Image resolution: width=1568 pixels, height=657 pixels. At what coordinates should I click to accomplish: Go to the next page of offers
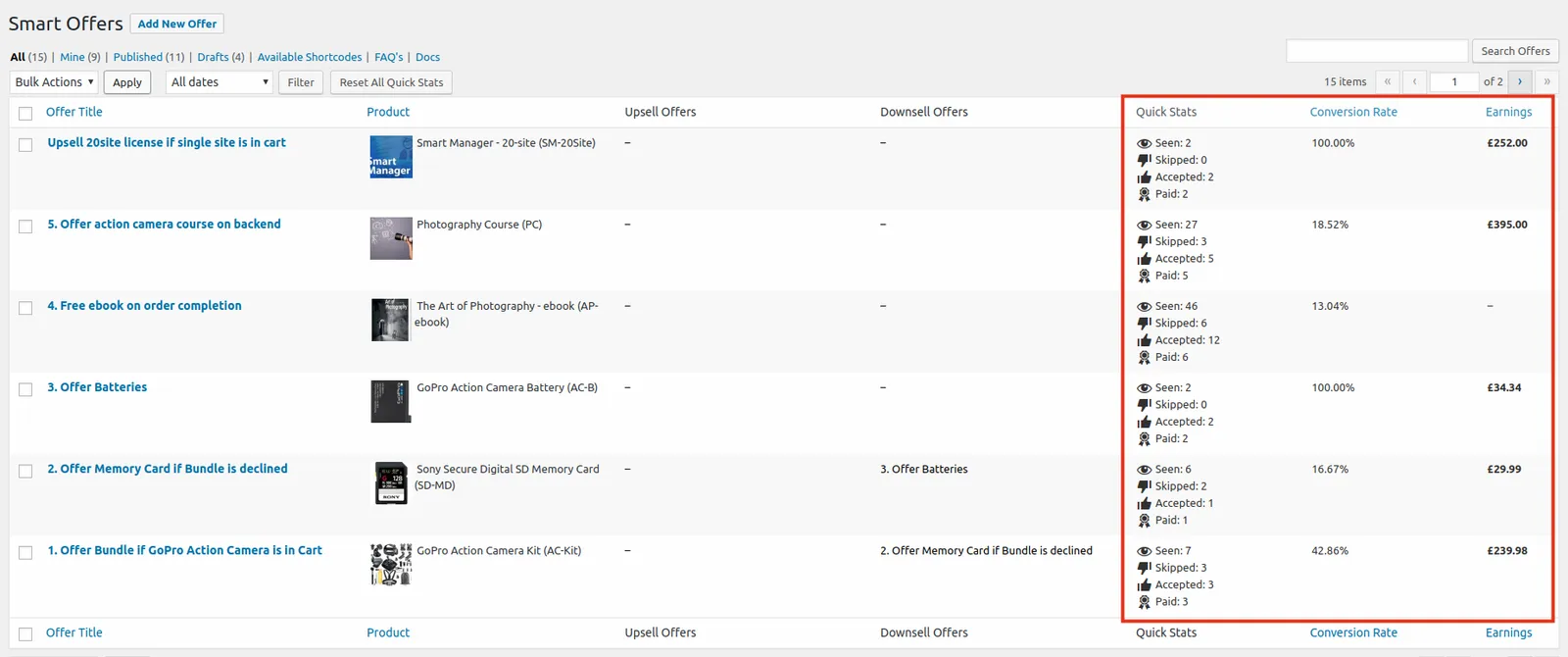[x=1520, y=82]
